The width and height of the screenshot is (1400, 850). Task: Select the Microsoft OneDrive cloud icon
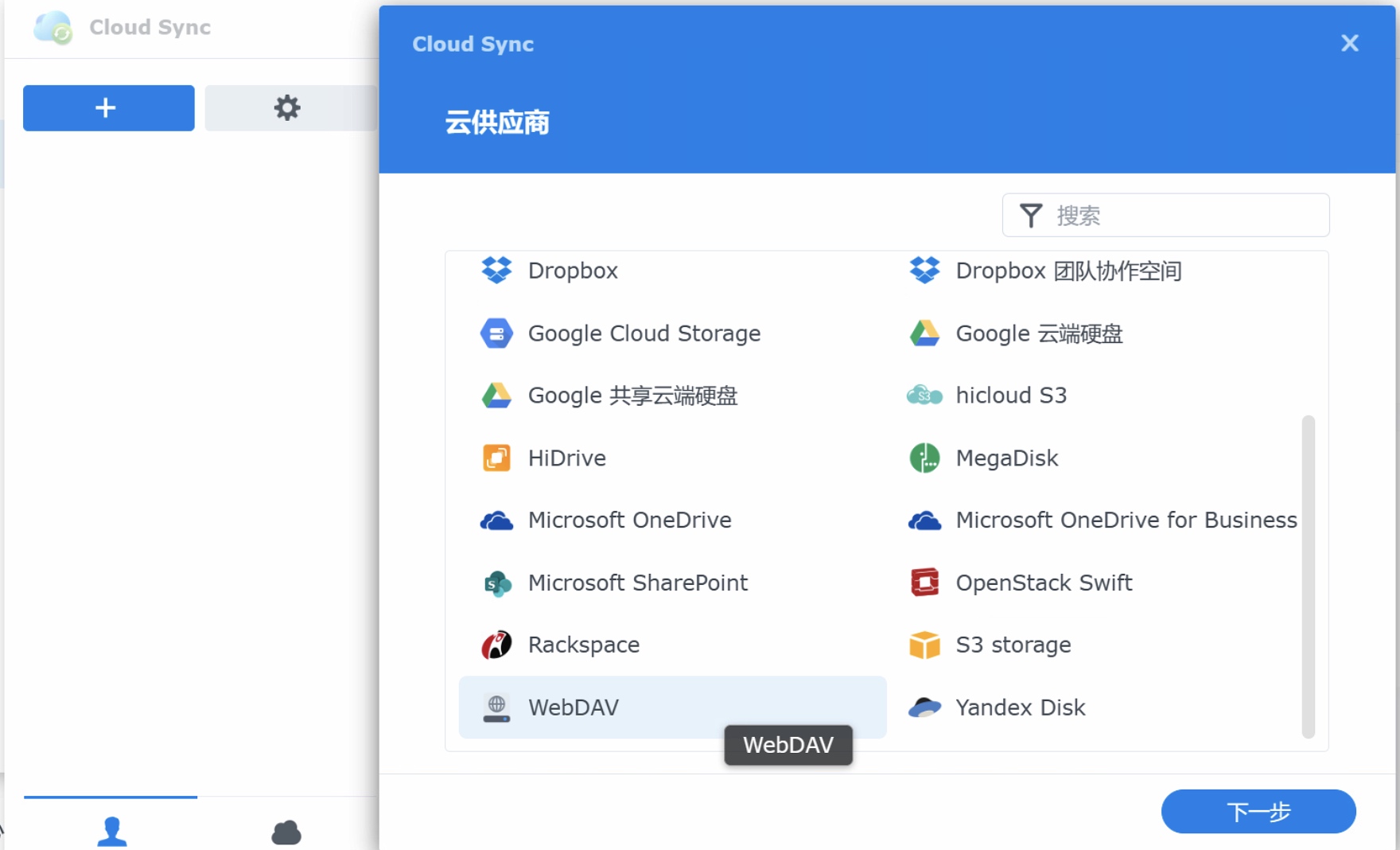496,521
